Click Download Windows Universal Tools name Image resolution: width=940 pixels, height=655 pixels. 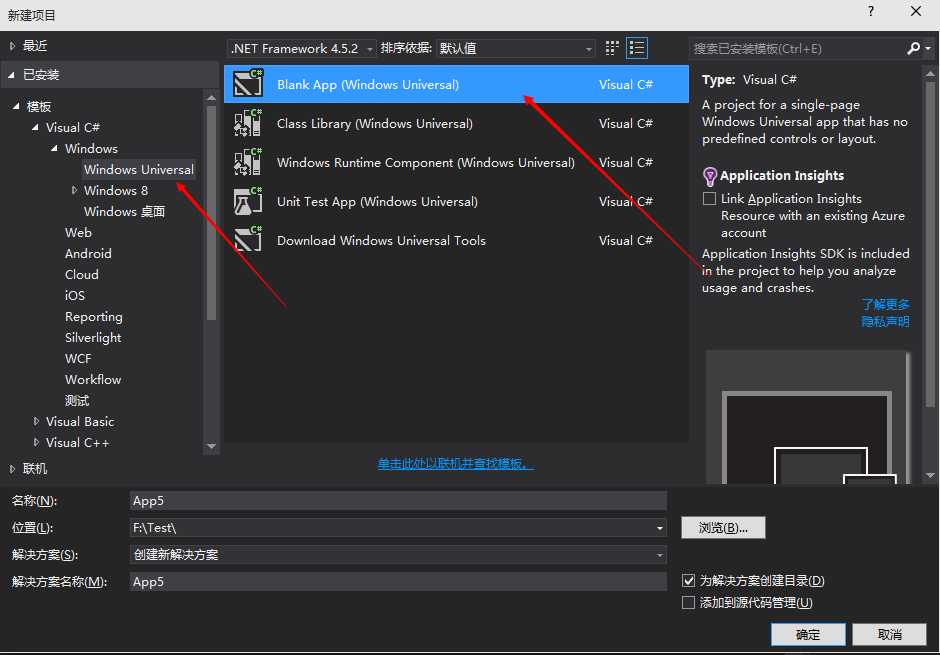[381, 240]
